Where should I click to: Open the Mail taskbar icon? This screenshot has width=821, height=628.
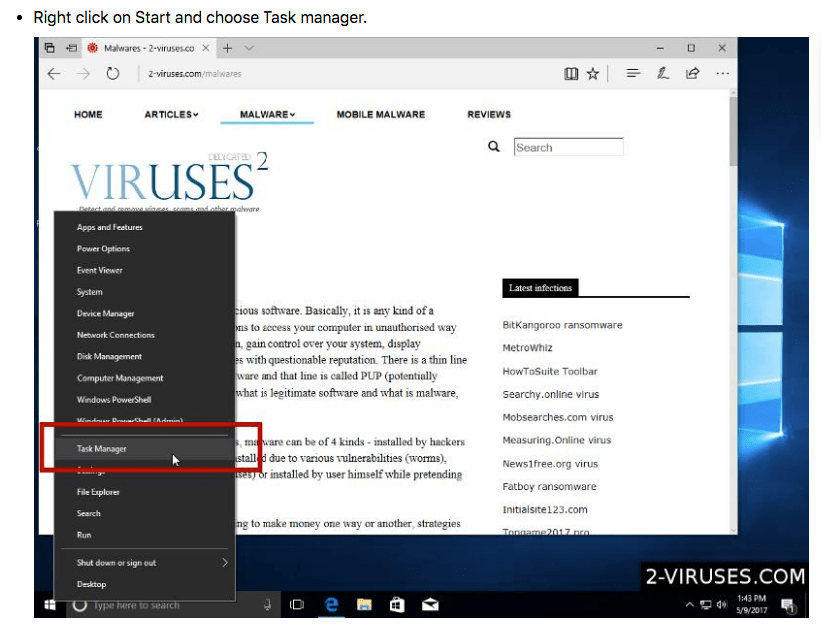coord(430,605)
